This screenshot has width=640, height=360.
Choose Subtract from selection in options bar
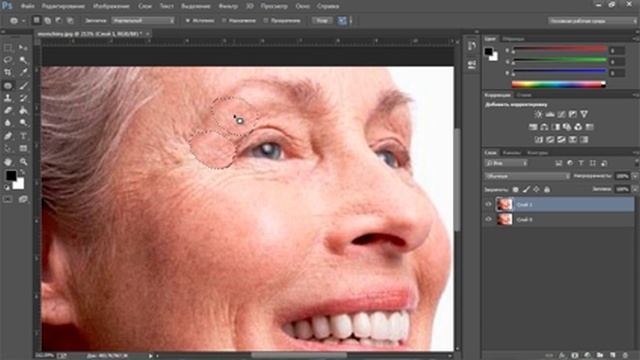coord(59,20)
